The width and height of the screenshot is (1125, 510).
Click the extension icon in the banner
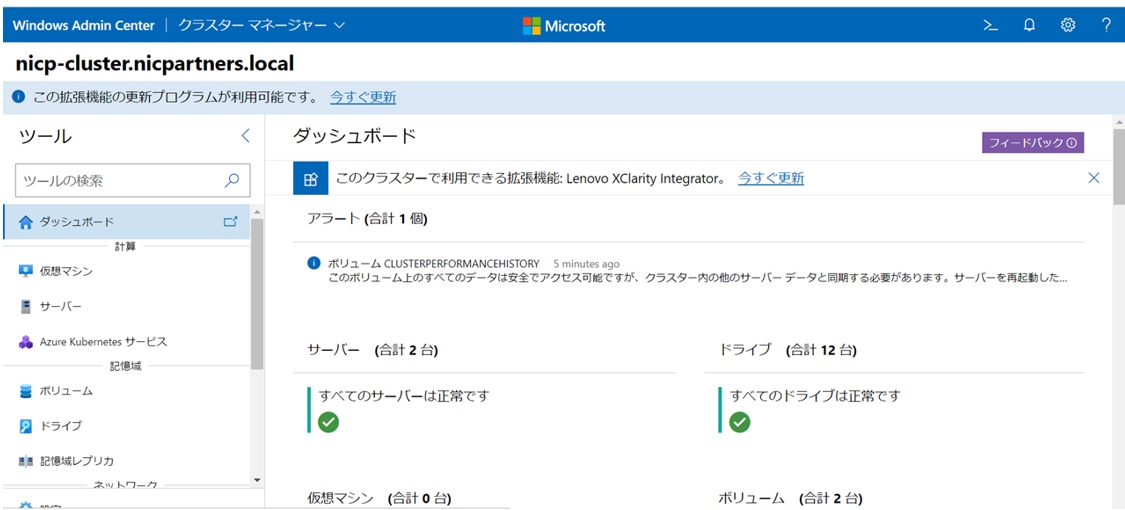click(310, 179)
